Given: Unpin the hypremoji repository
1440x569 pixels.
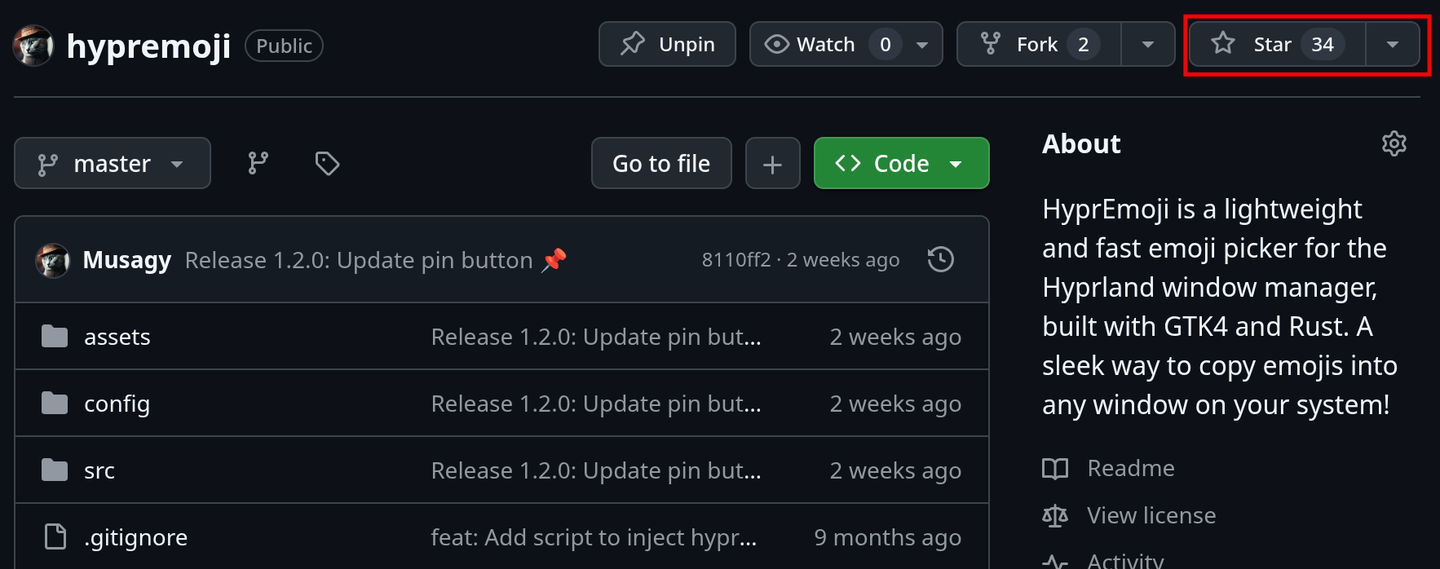Looking at the screenshot, I should [667, 44].
